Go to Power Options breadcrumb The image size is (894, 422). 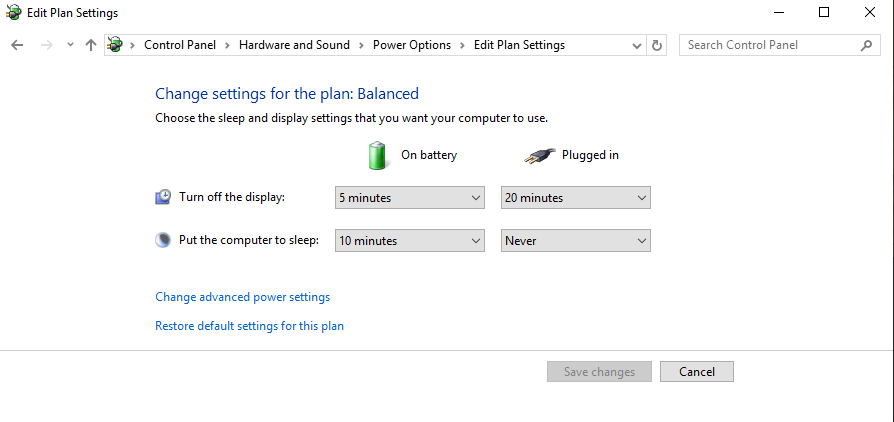(412, 45)
